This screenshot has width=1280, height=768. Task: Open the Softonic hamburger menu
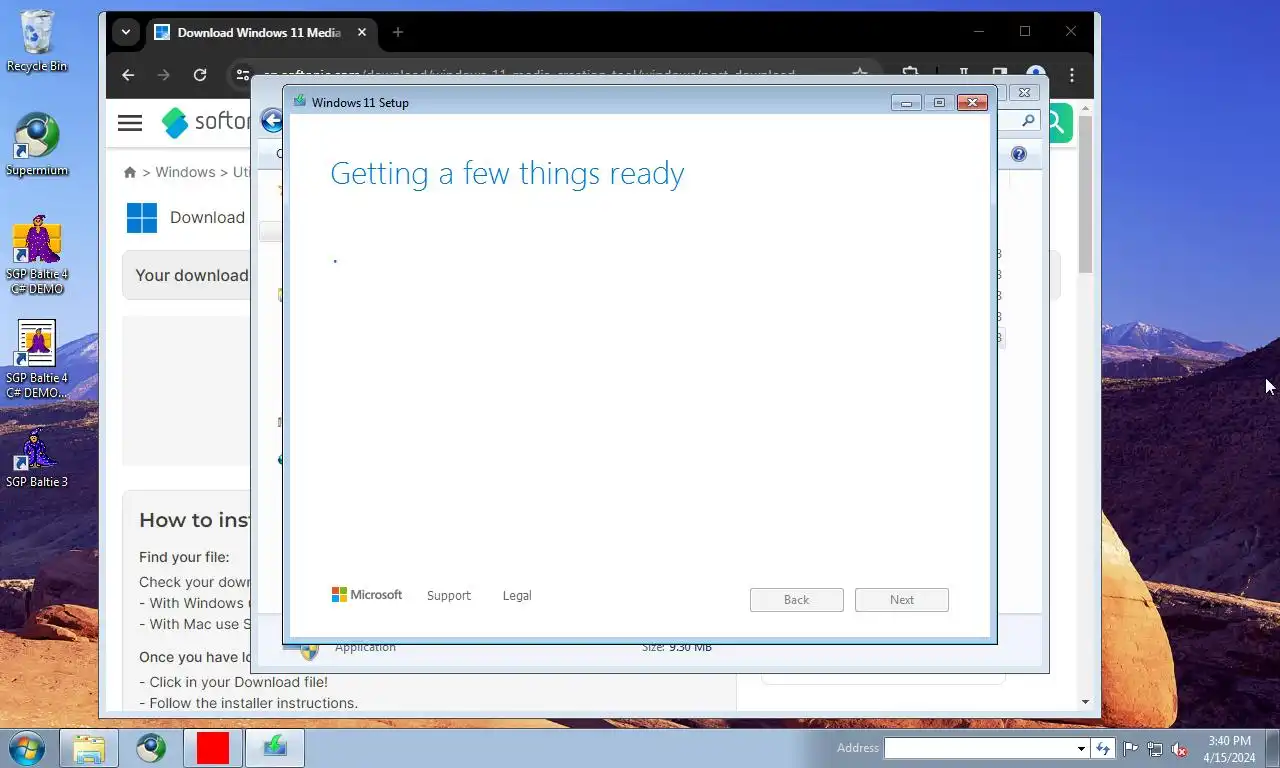pyautogui.click(x=130, y=123)
